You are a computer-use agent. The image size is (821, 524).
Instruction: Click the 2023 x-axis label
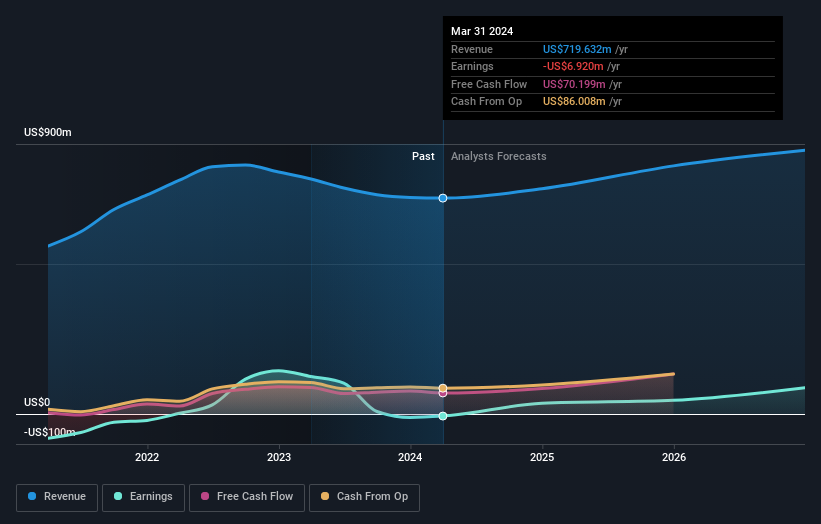point(279,458)
